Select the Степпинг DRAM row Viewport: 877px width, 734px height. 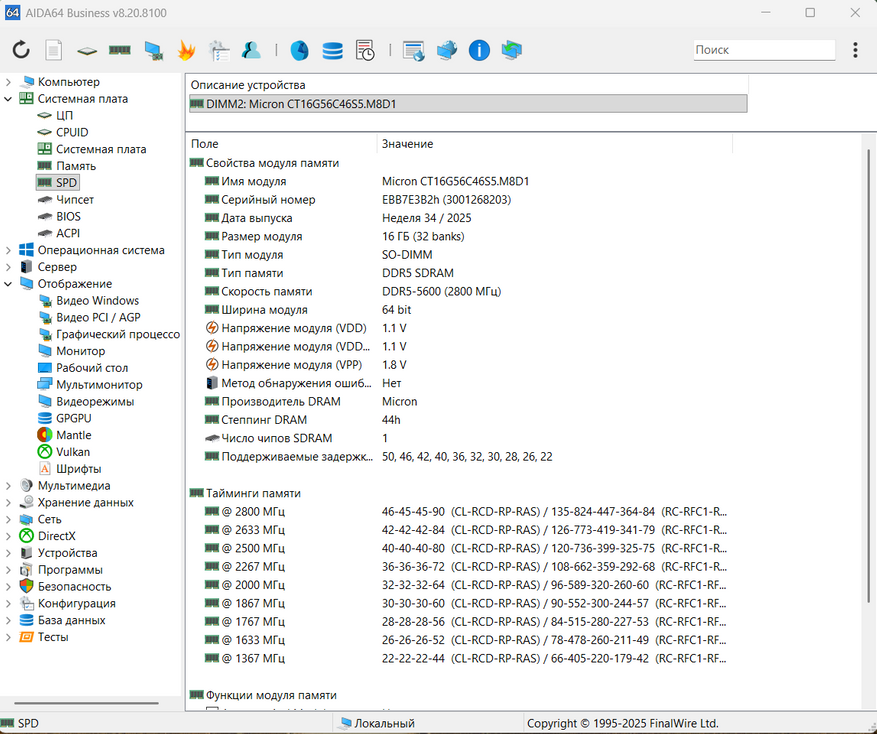pyautogui.click(x=459, y=420)
